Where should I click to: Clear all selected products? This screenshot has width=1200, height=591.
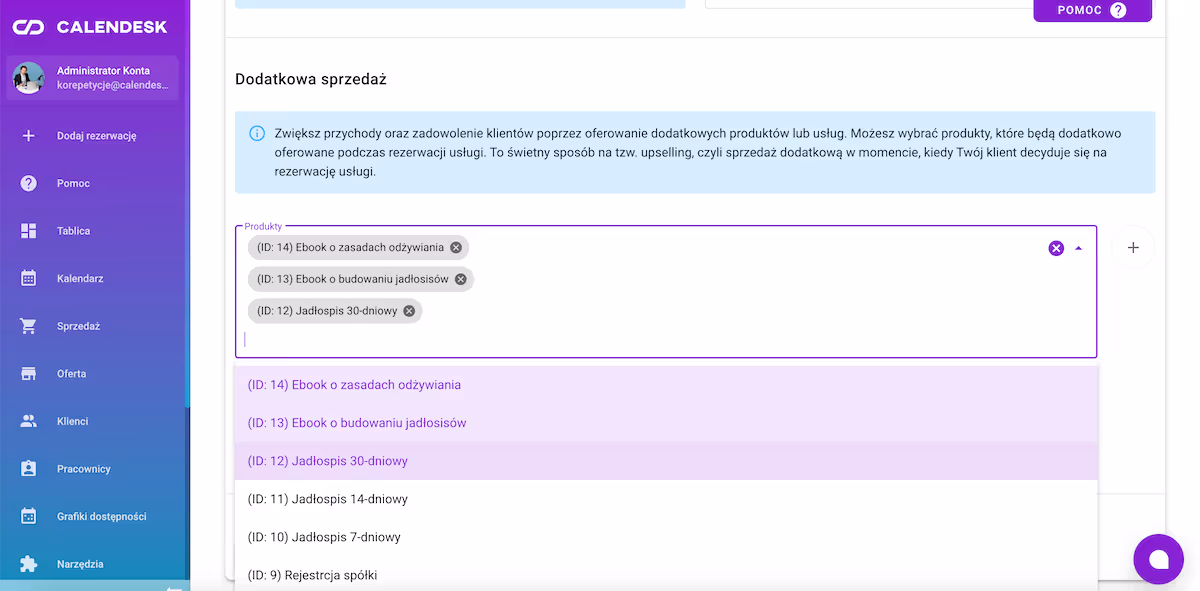pyautogui.click(x=1056, y=248)
